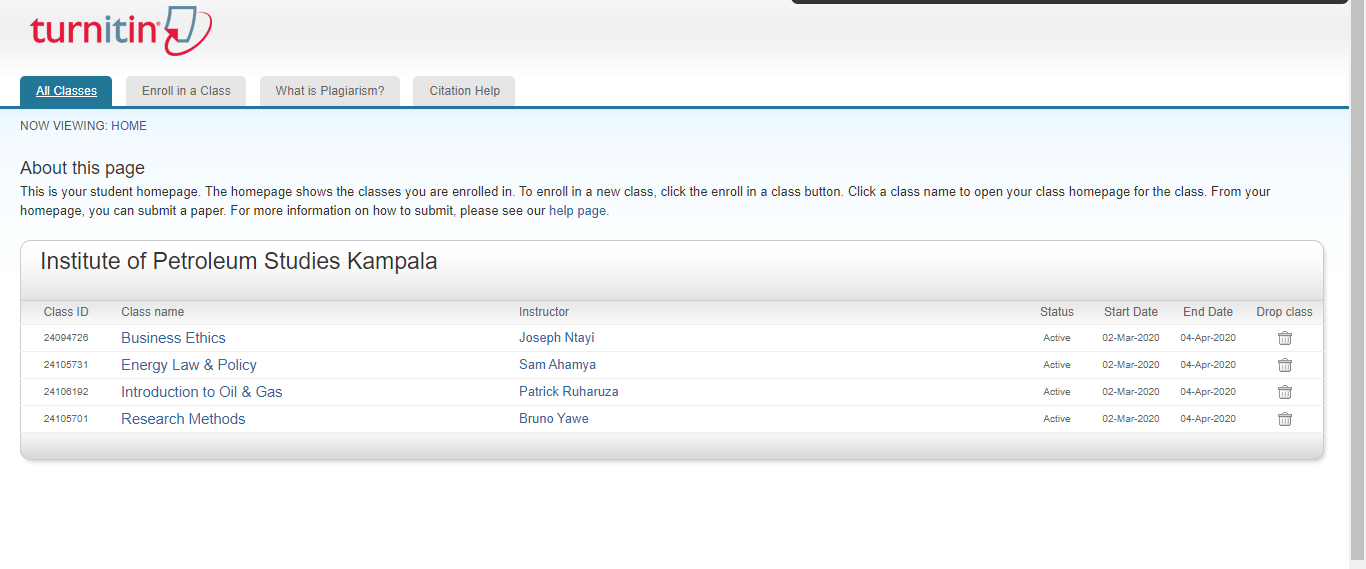
Task: Go to the Citation Help tab
Action: tap(464, 91)
